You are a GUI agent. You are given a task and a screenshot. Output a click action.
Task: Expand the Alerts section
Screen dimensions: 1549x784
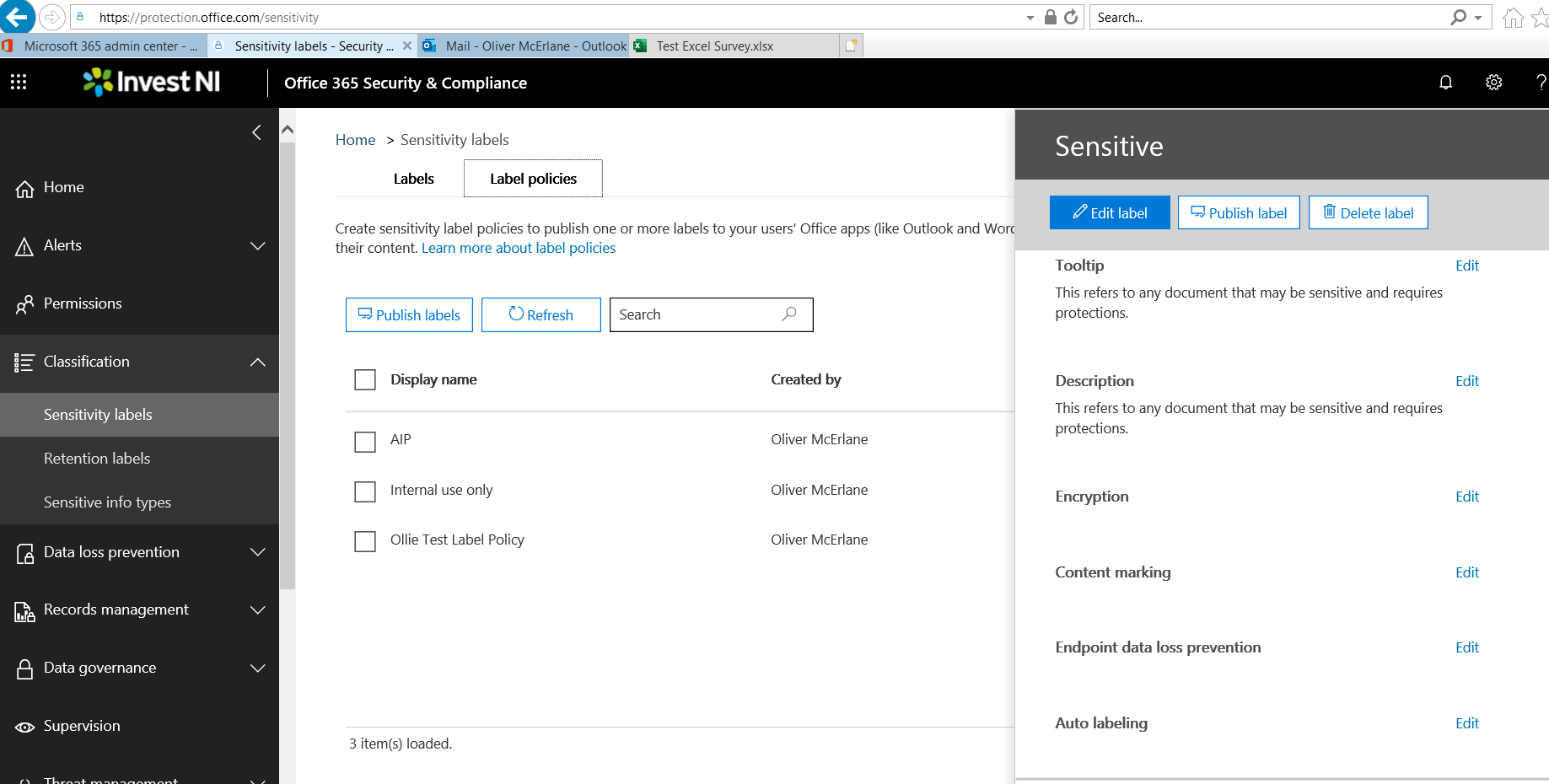tap(258, 245)
